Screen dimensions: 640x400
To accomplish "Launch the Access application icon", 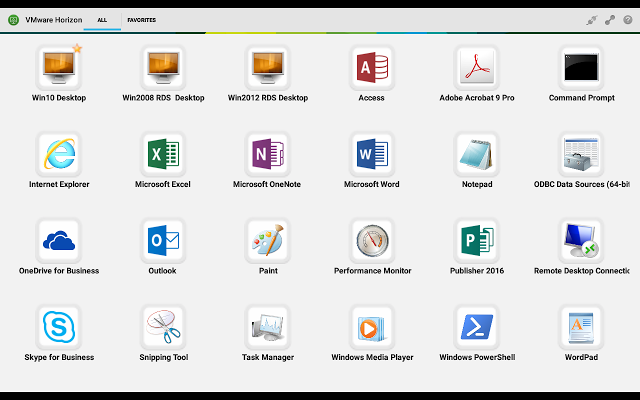I will point(372,67).
